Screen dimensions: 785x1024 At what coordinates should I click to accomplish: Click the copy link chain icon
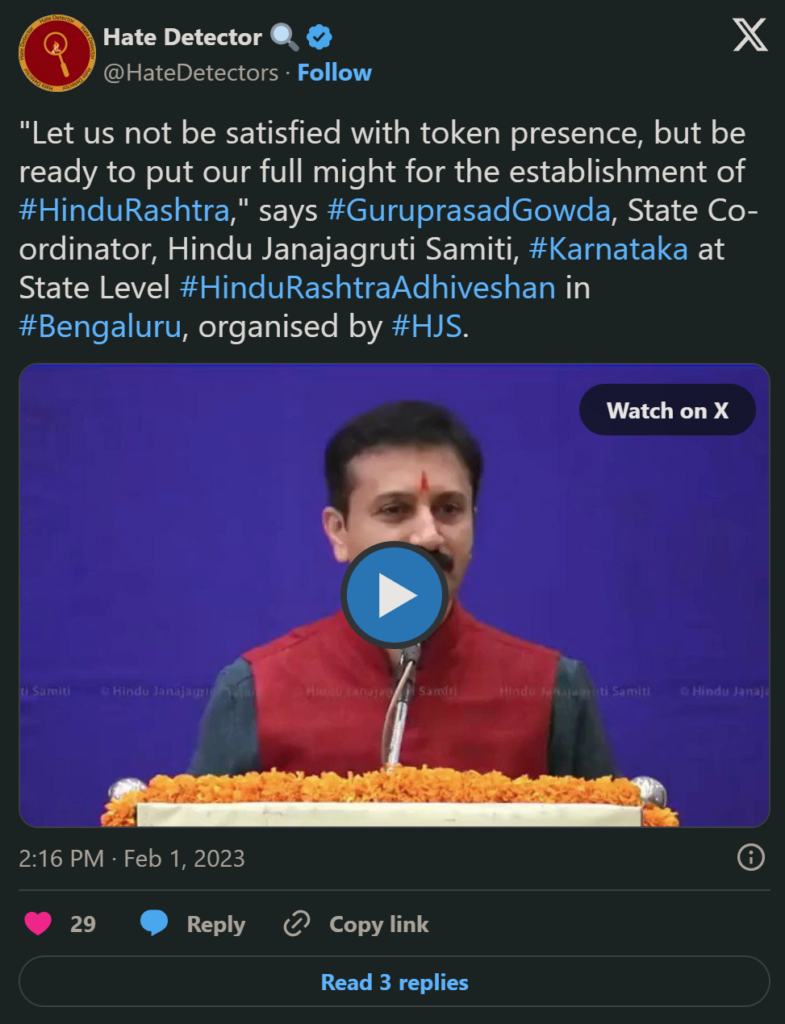296,923
